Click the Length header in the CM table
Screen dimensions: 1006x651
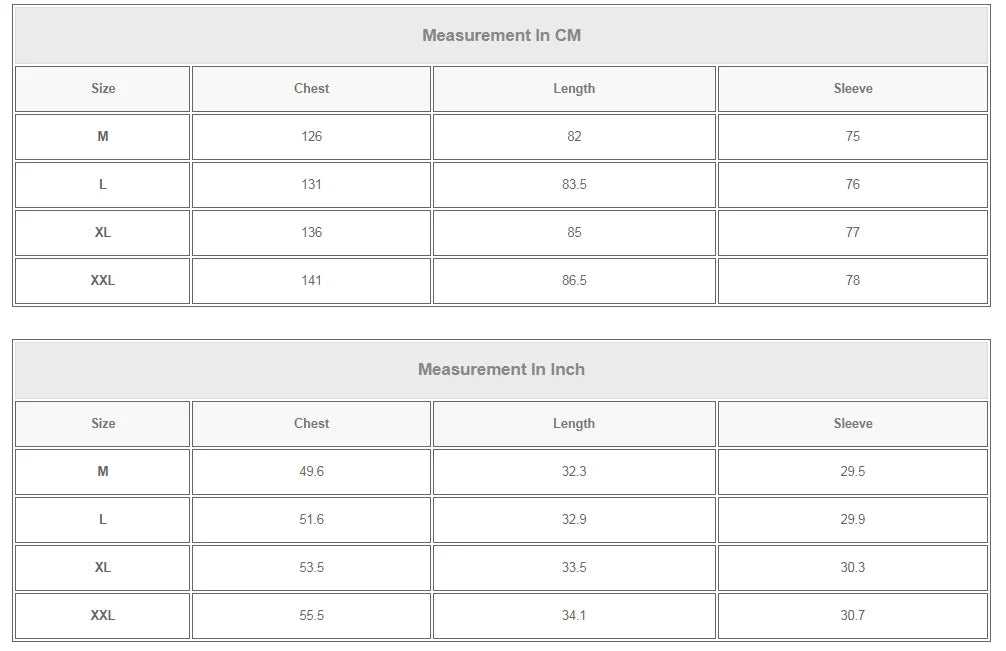tap(573, 89)
